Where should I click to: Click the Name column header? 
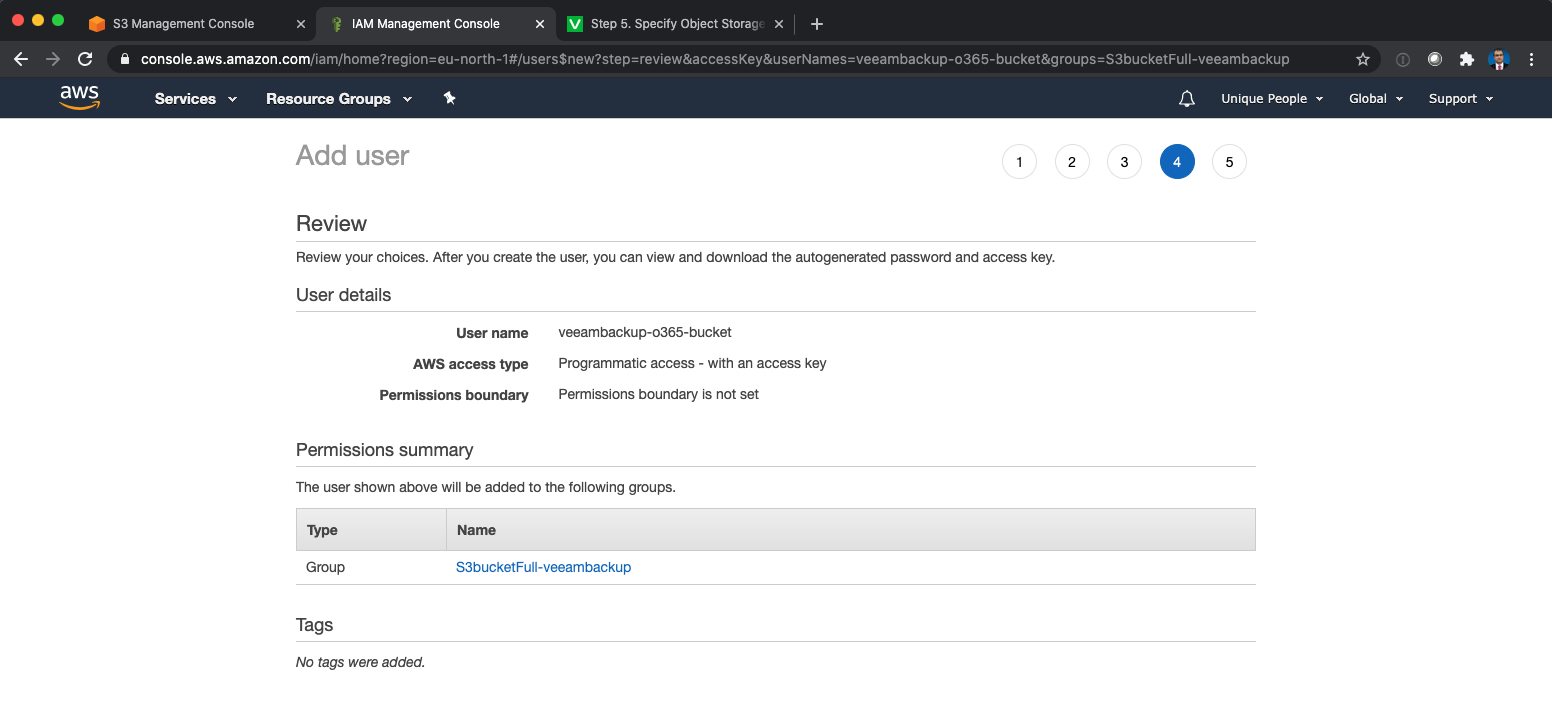[x=851, y=530]
